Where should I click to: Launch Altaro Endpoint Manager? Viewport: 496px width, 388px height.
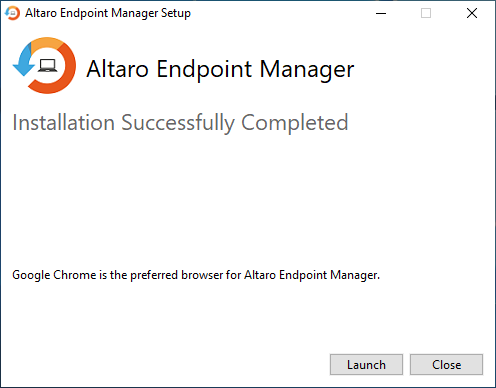366,364
